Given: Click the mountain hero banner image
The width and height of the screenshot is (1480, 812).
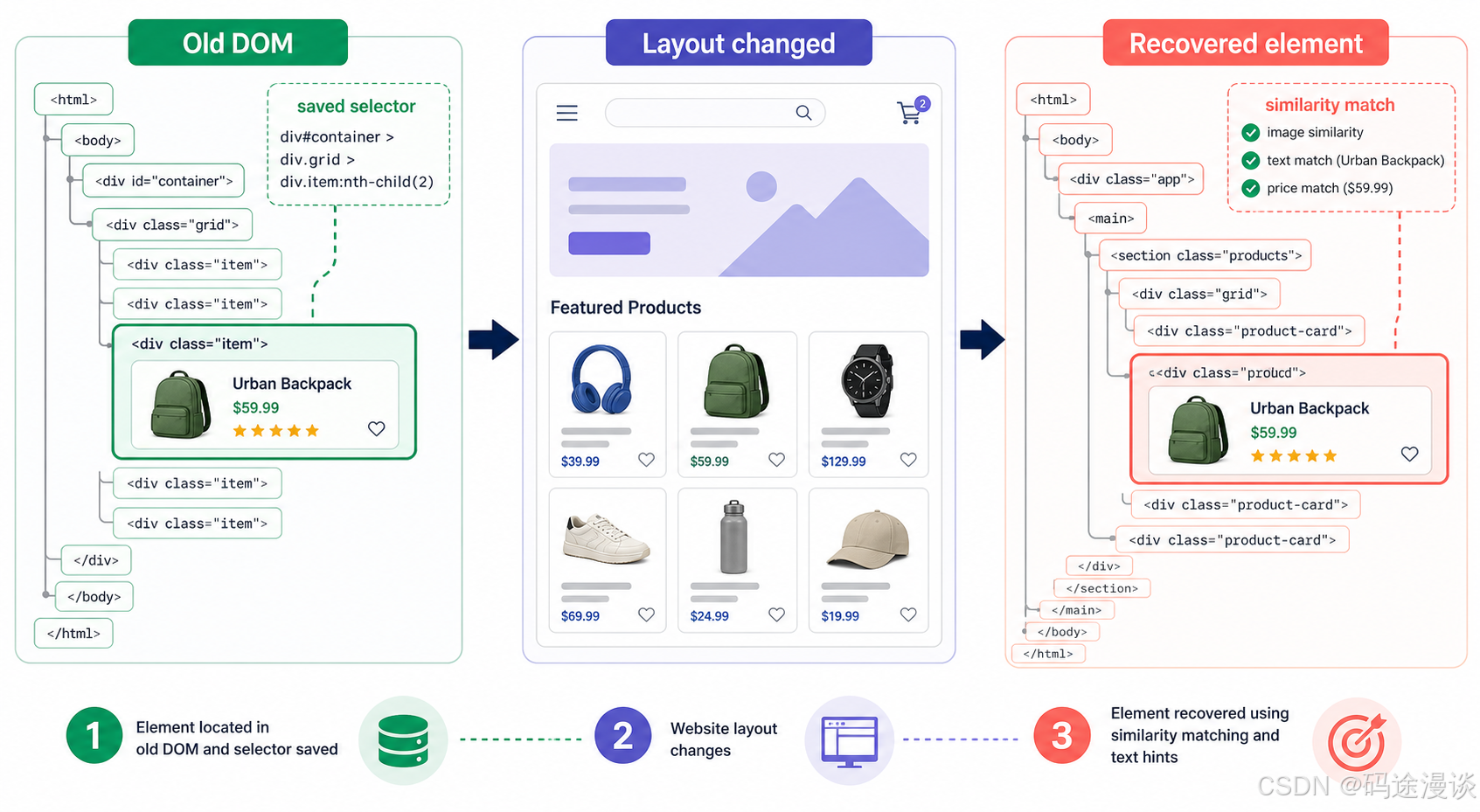Looking at the screenshot, I should [739, 210].
